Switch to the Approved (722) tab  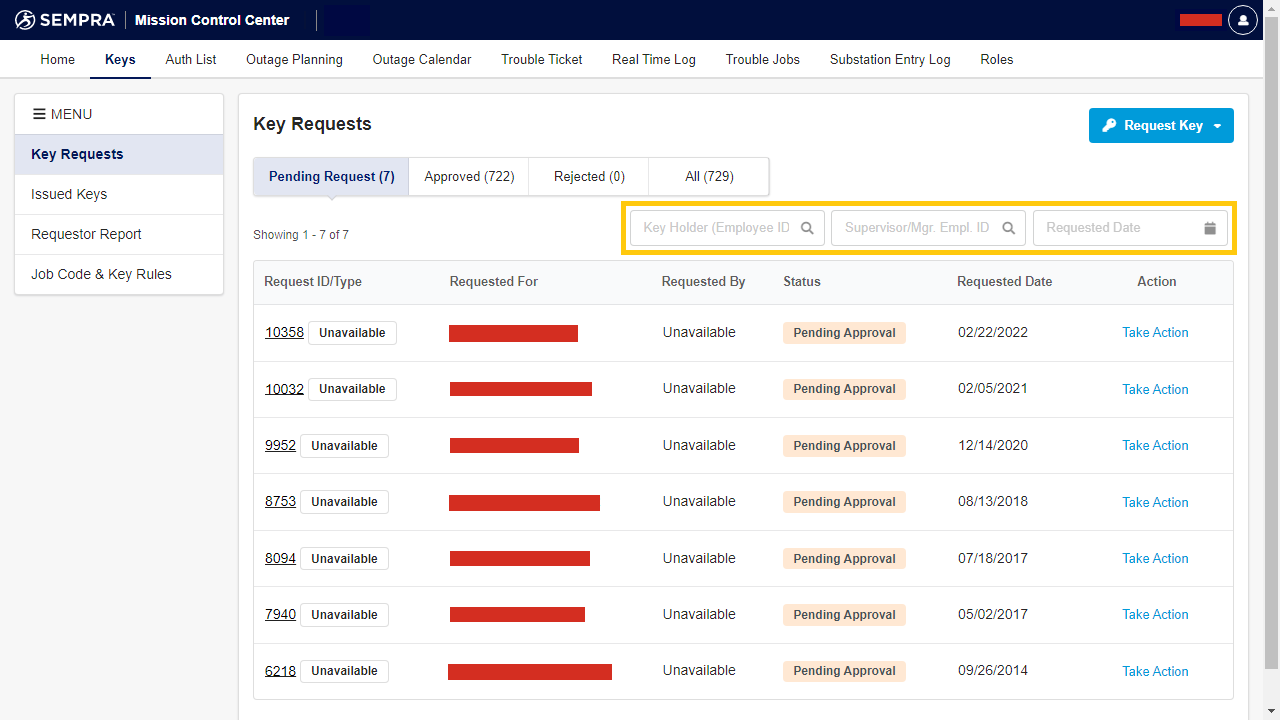pyautogui.click(x=469, y=176)
